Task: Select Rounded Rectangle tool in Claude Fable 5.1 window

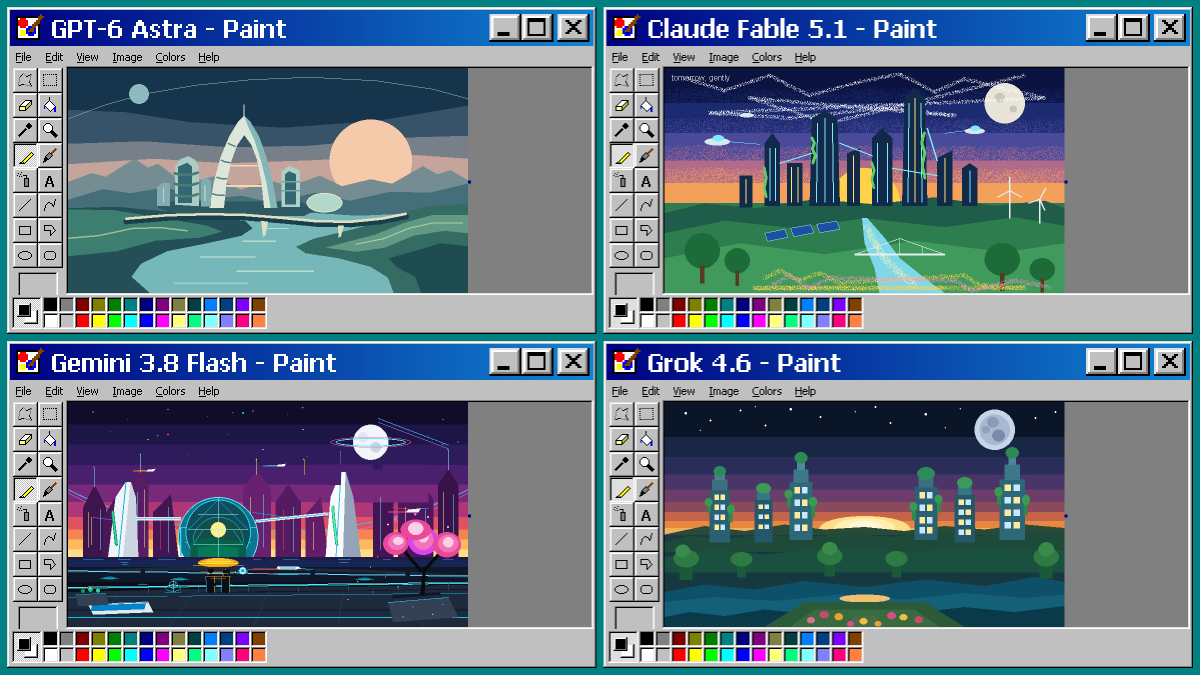Action: [646, 255]
